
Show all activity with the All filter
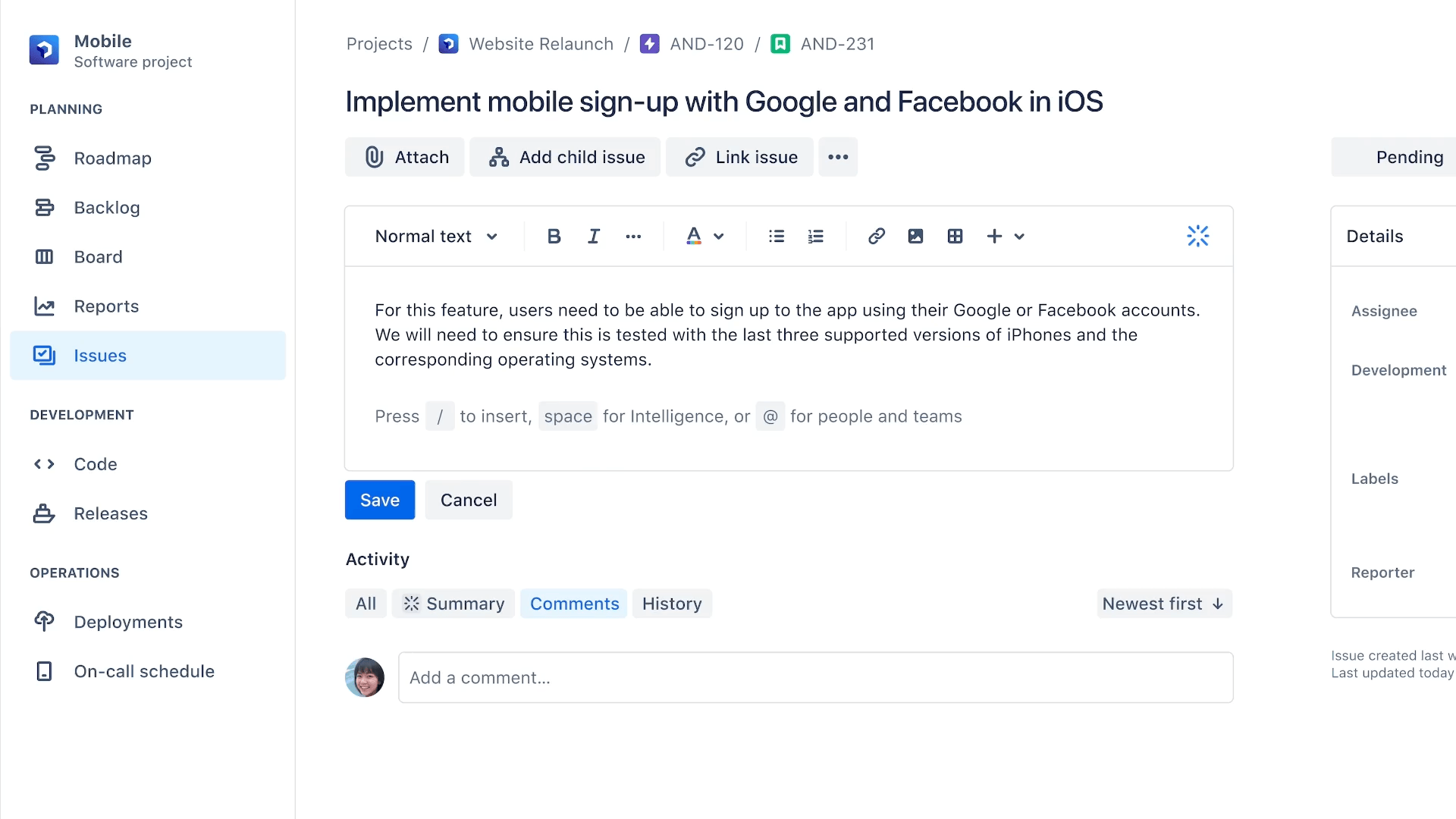point(366,603)
